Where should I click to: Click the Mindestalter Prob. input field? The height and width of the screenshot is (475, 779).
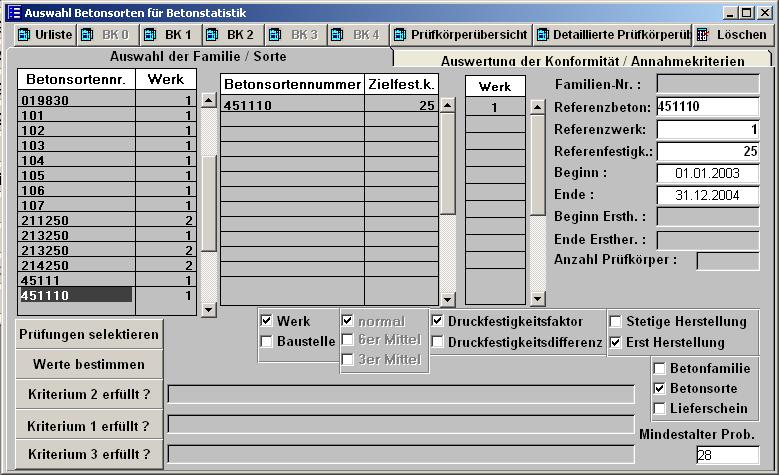click(726, 455)
